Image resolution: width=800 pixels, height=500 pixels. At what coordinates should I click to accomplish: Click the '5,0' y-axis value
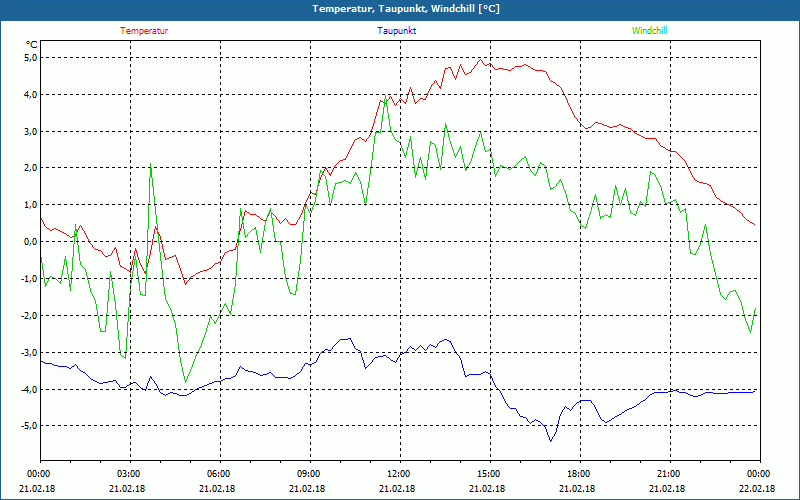click(x=31, y=58)
